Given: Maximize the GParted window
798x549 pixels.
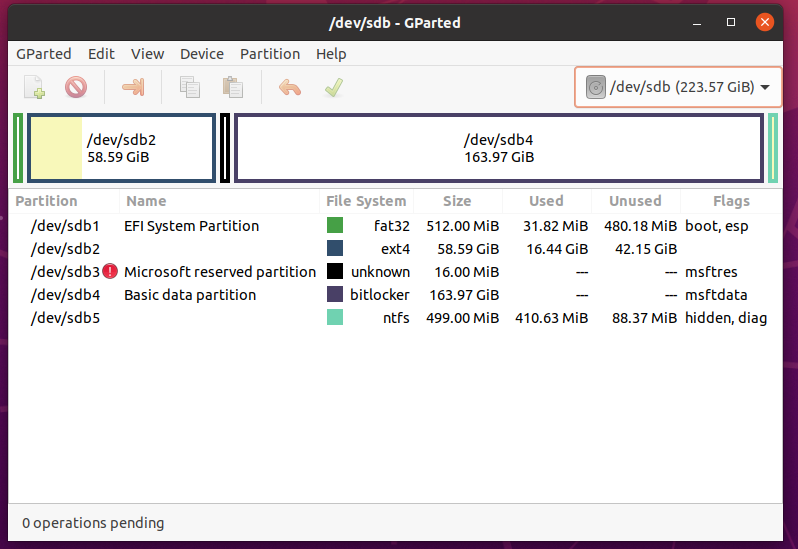Looking at the screenshot, I should (731, 22).
